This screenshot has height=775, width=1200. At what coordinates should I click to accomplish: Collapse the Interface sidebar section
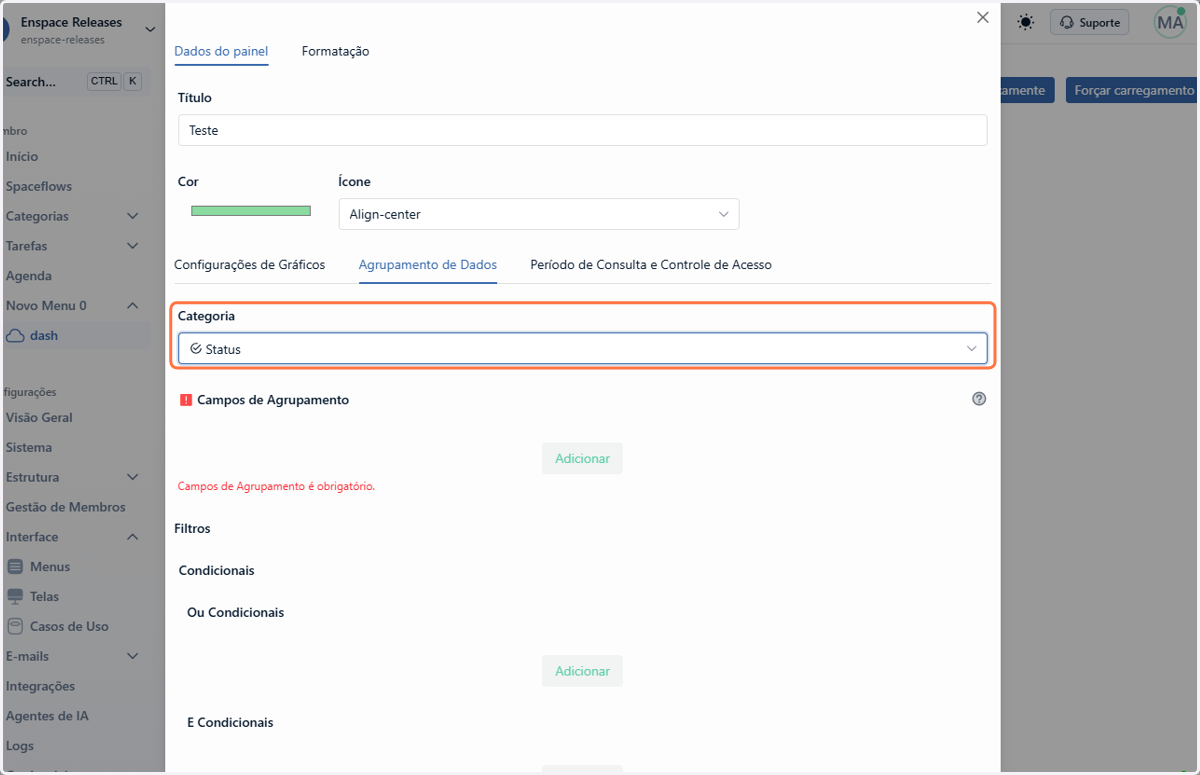pyautogui.click(x=132, y=537)
